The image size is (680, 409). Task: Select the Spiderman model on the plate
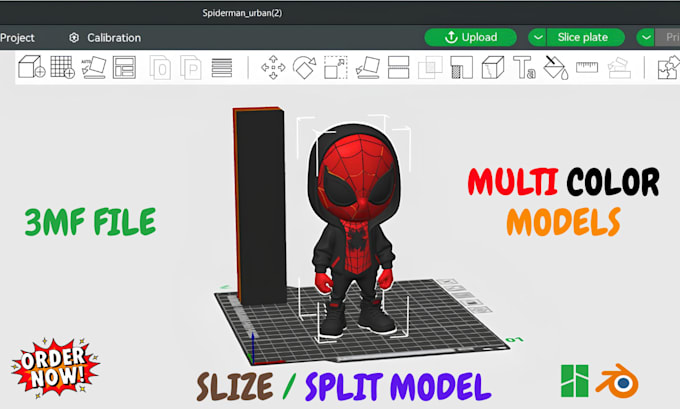pyautogui.click(x=356, y=228)
